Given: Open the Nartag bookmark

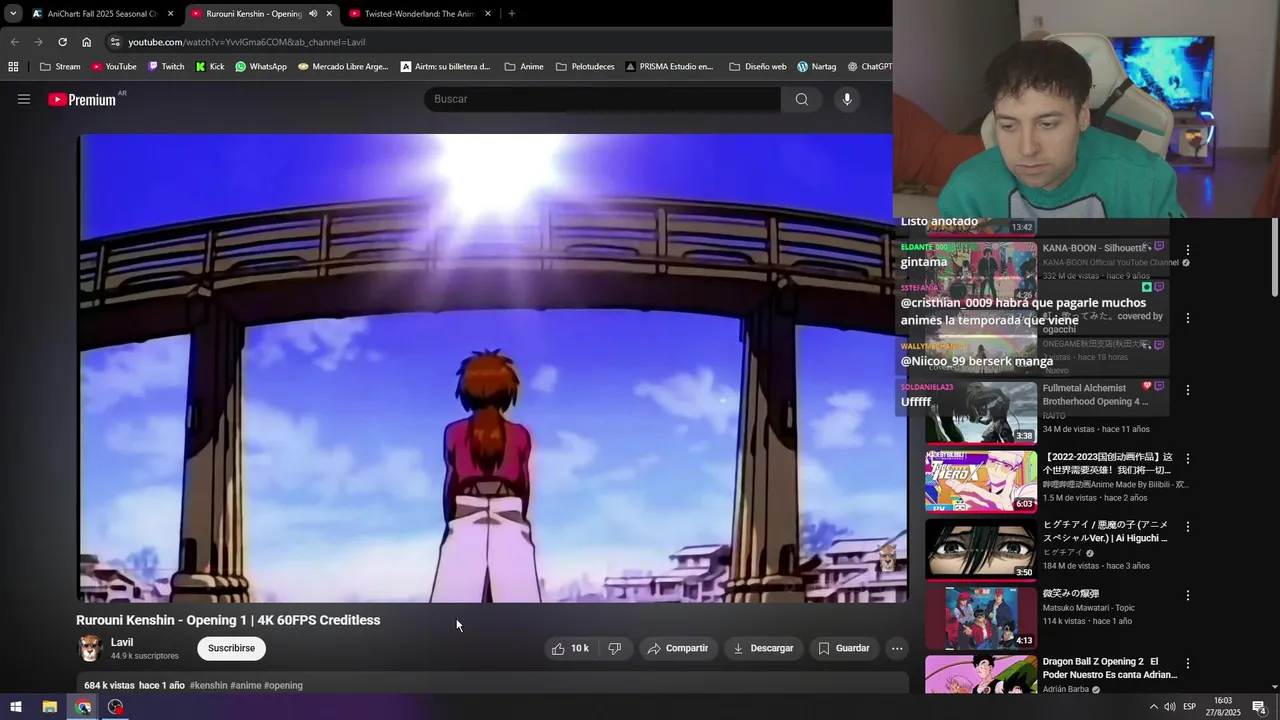Looking at the screenshot, I should point(816,67).
